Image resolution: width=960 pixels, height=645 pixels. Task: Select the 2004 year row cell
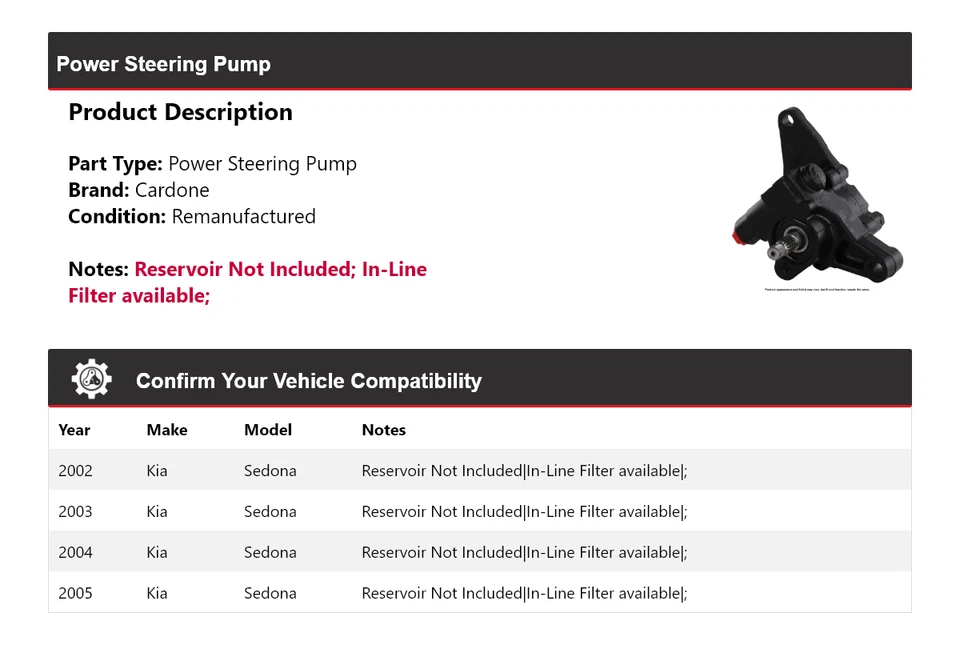(75, 552)
